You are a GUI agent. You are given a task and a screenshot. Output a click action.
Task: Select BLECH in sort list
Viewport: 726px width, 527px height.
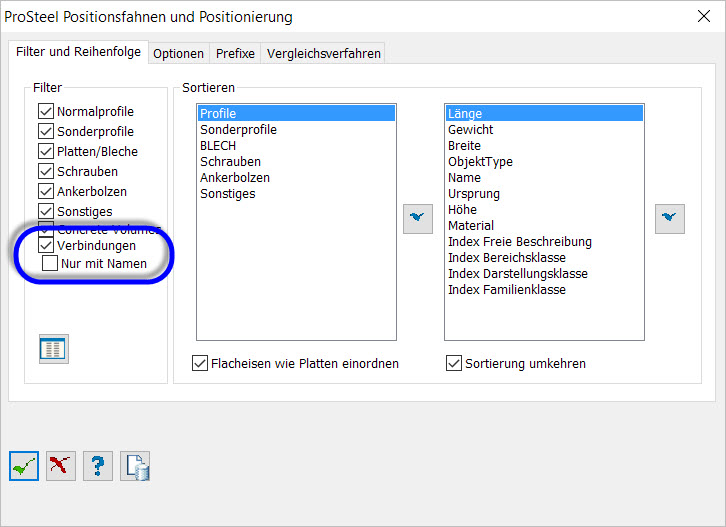coord(296,145)
